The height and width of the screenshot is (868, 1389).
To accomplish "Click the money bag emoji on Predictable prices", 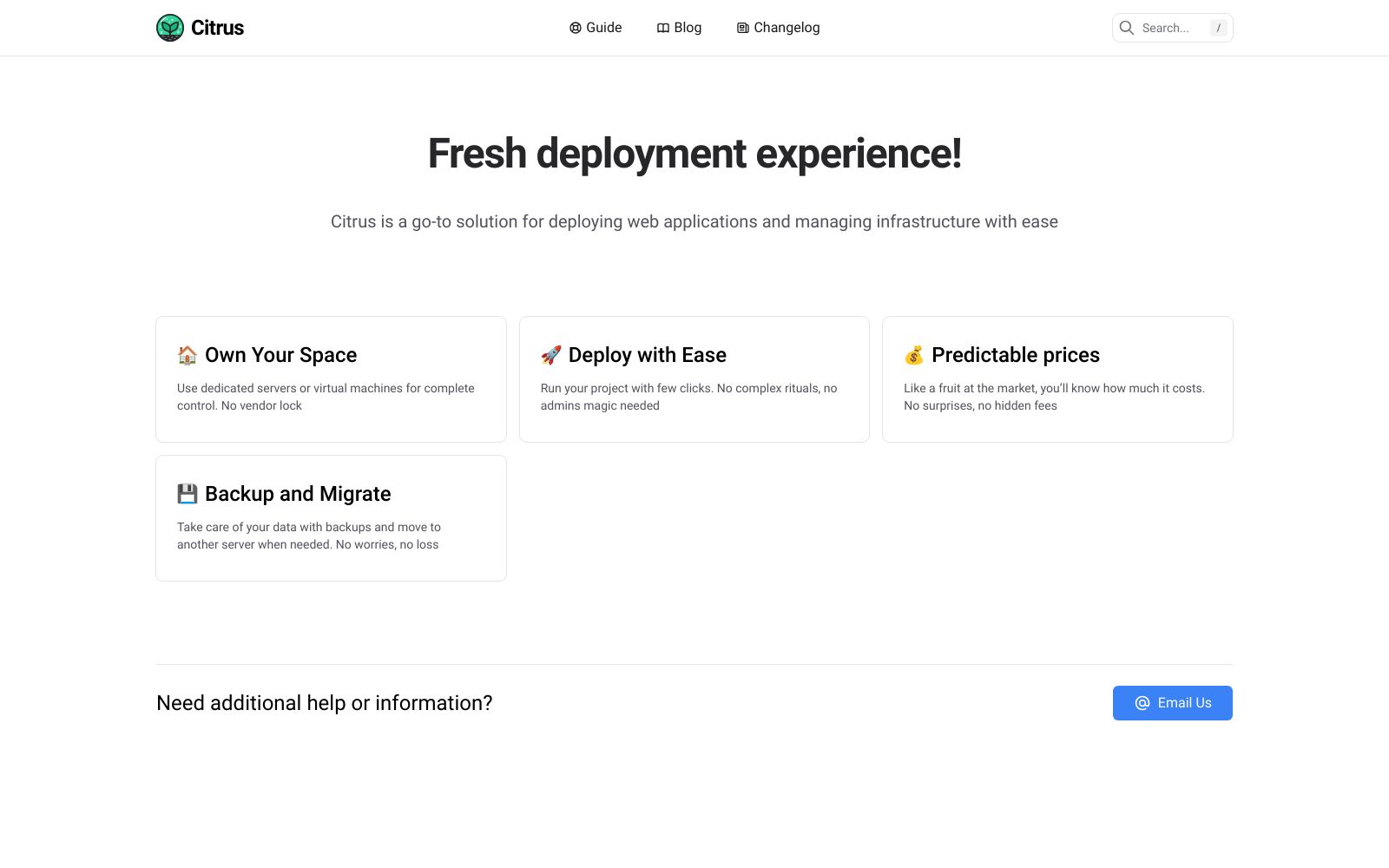I will tap(913, 355).
